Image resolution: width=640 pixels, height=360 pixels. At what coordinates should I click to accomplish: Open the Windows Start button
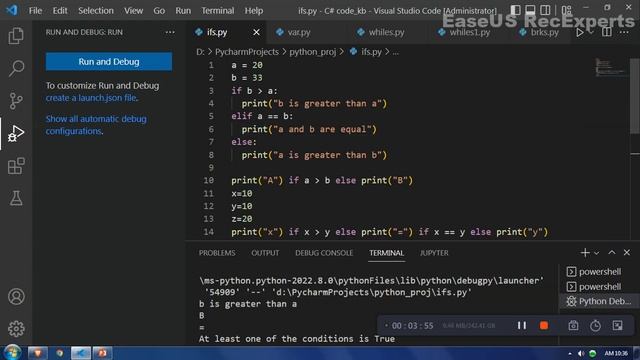(x=12, y=352)
